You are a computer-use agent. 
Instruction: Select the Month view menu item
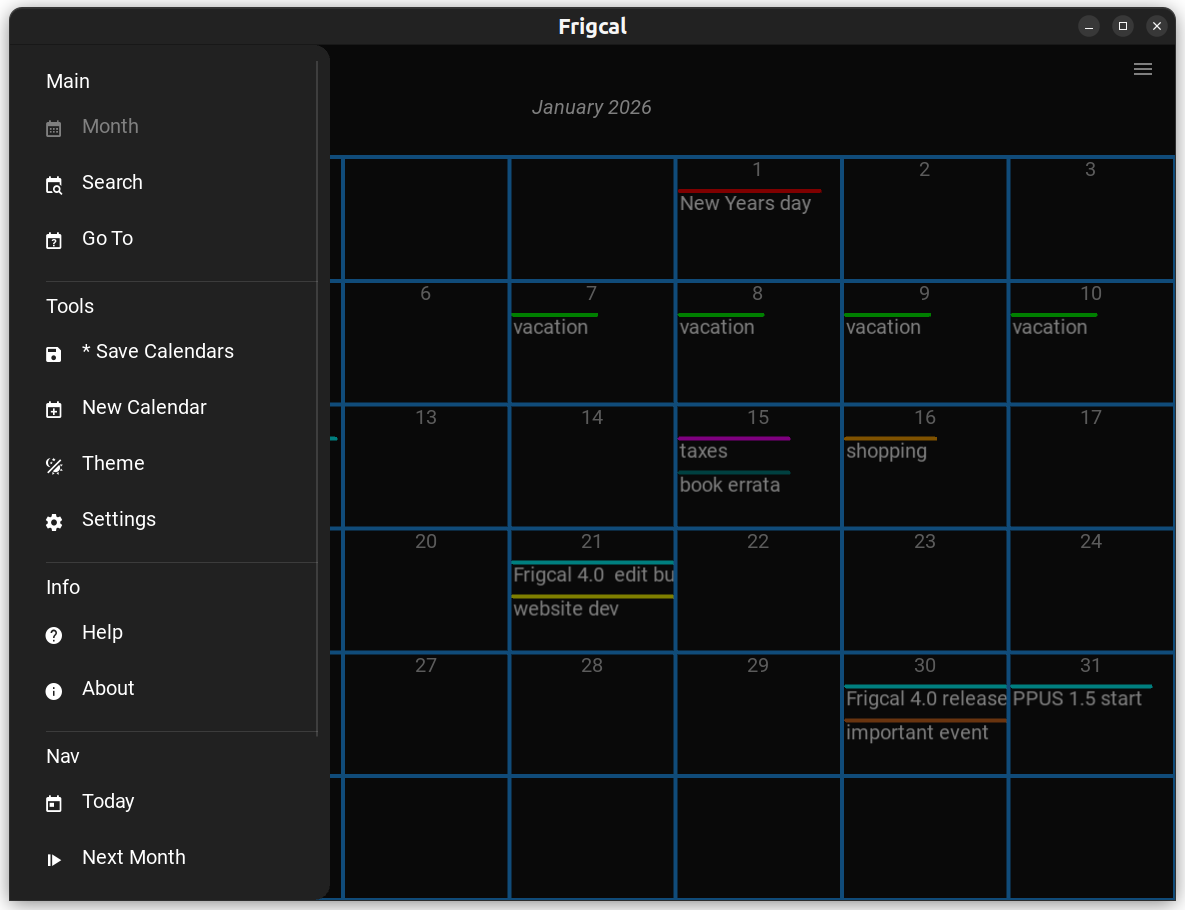(x=110, y=127)
